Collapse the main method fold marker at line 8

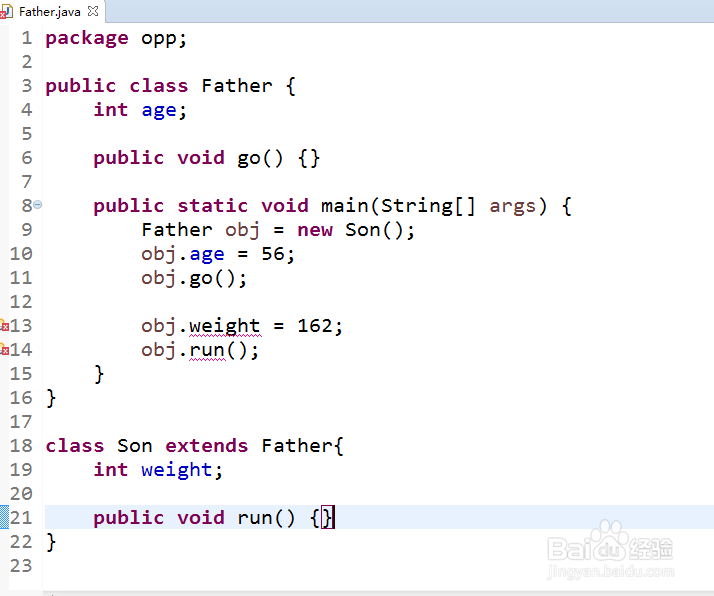(x=38, y=205)
